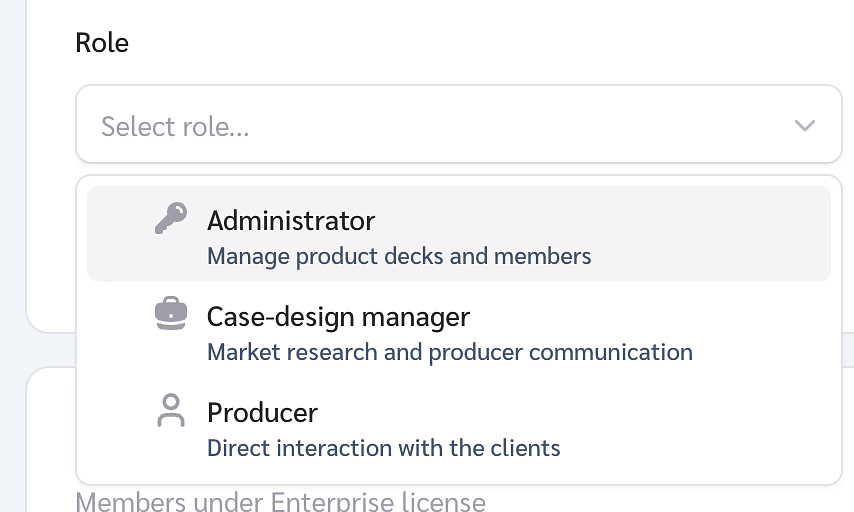Click 'Market research and producer communication' description
The height and width of the screenshot is (512, 854).
[x=449, y=352]
